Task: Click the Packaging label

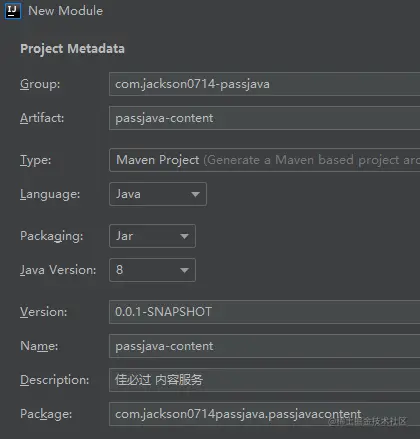Action: [x=52, y=236]
